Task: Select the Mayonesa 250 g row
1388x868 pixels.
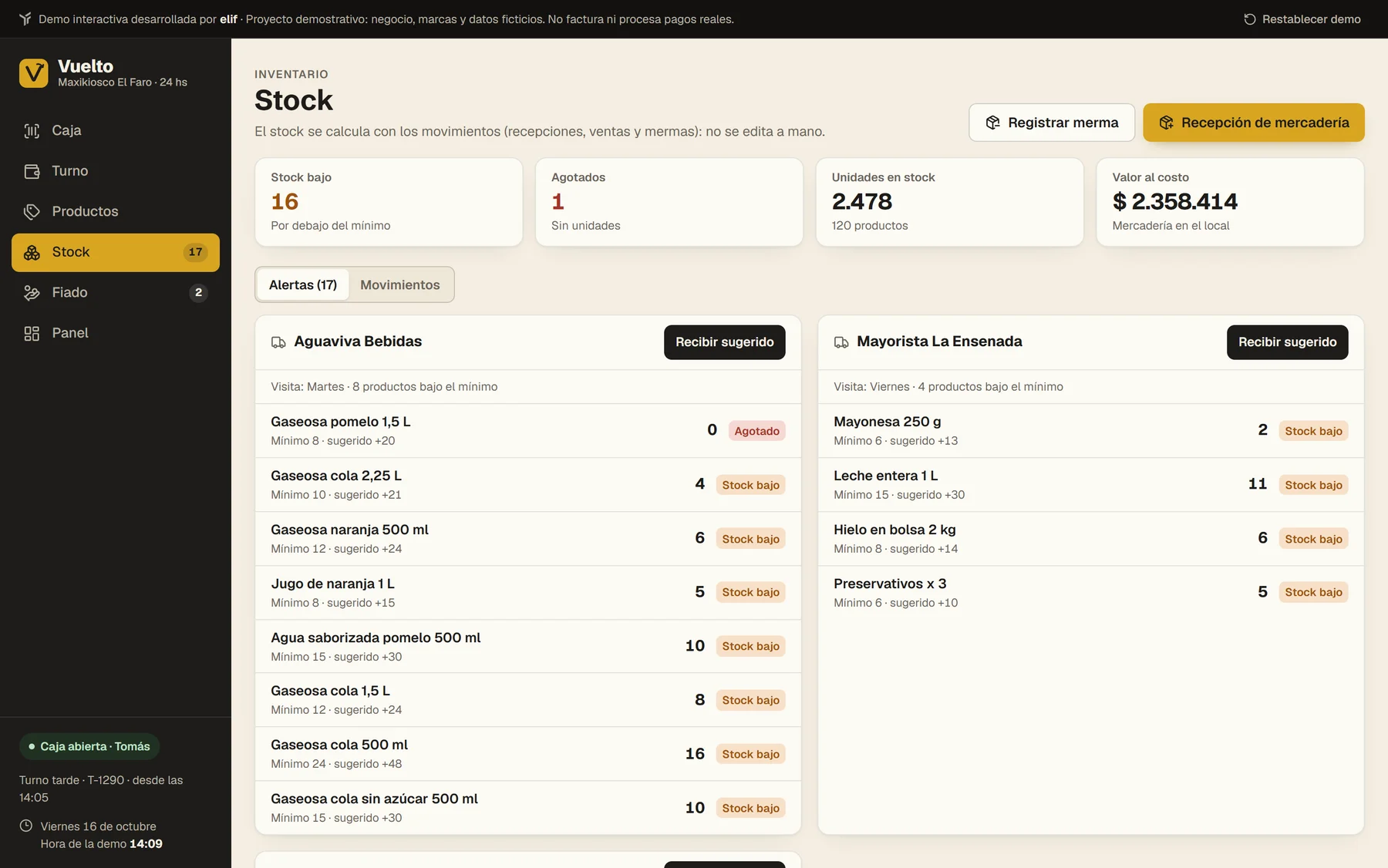Action: click(x=1091, y=431)
